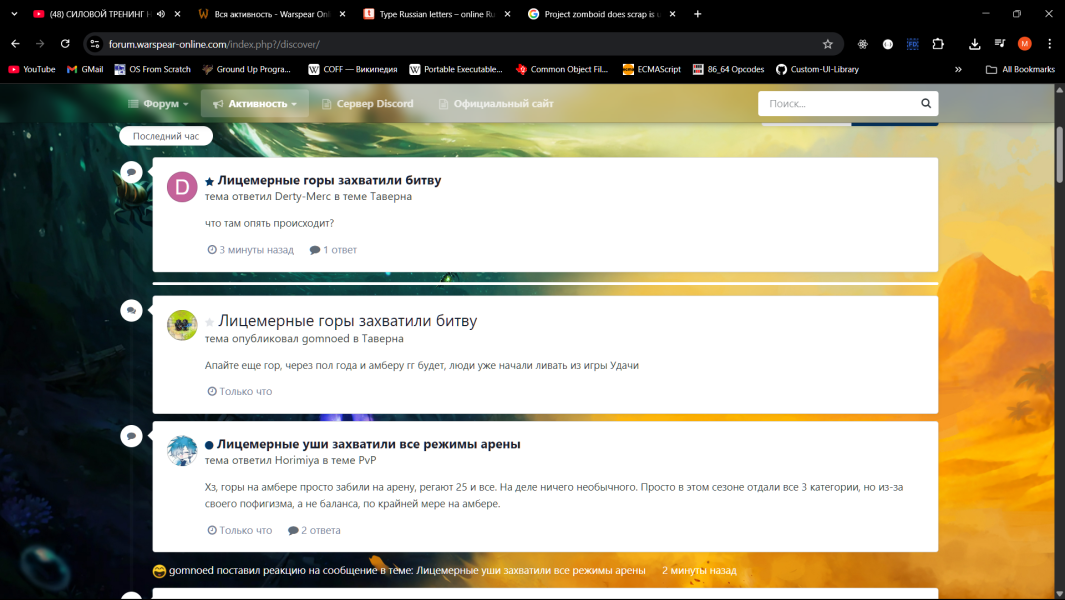The image size is (1065, 600).
Task: Click Derty-Merc's avatar with letter D
Action: click(x=182, y=188)
